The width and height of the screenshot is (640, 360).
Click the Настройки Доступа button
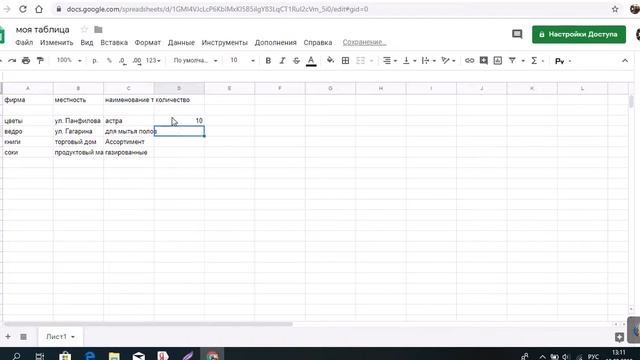coord(579,34)
